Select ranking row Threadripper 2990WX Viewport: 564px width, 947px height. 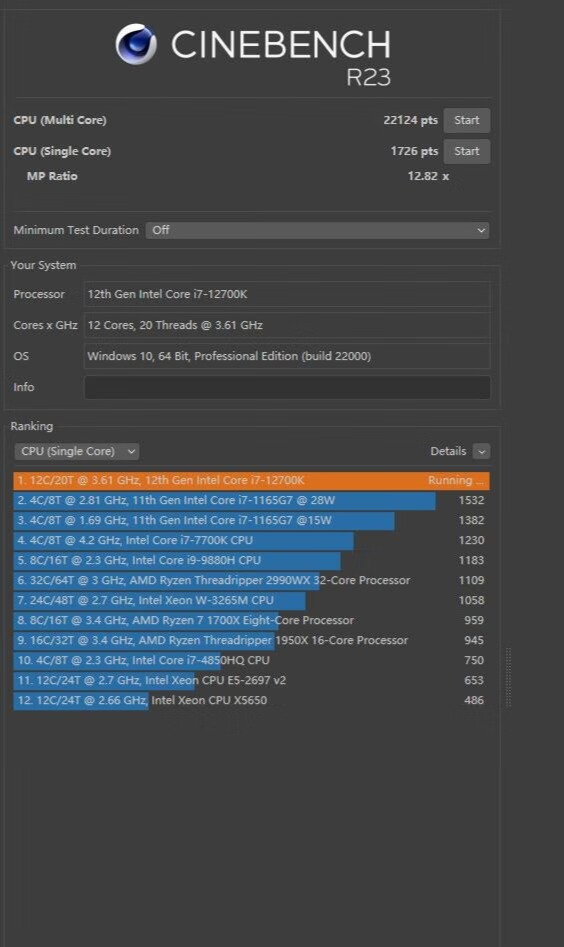251,580
